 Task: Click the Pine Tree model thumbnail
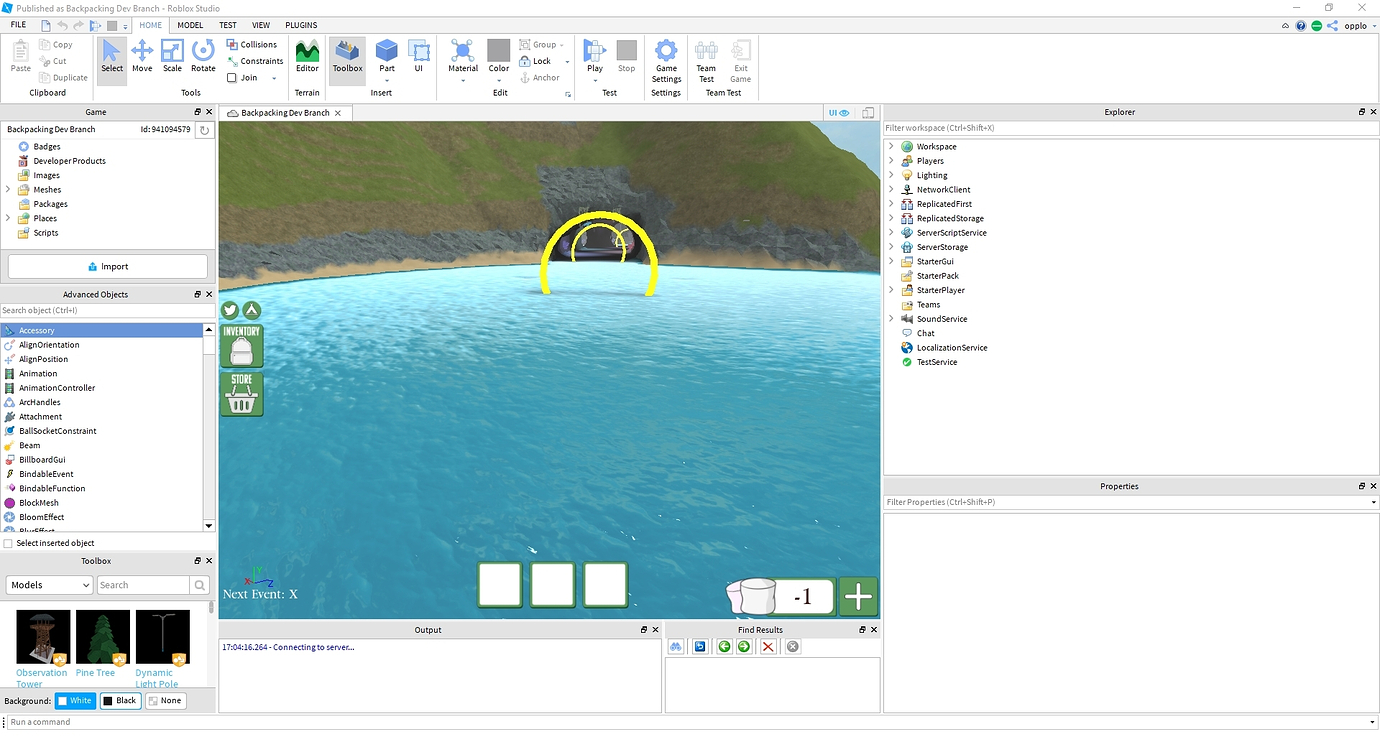click(x=103, y=637)
